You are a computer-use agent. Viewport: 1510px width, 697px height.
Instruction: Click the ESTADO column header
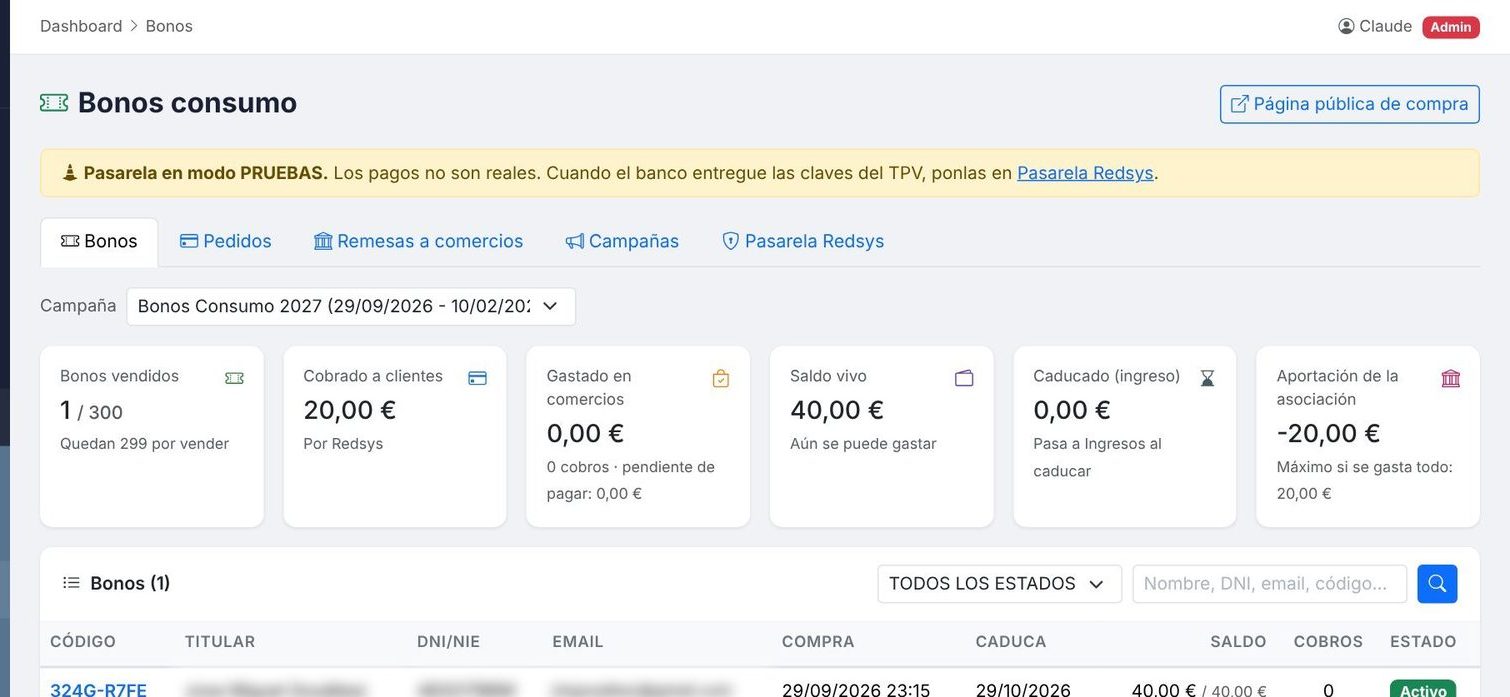tap(1423, 642)
